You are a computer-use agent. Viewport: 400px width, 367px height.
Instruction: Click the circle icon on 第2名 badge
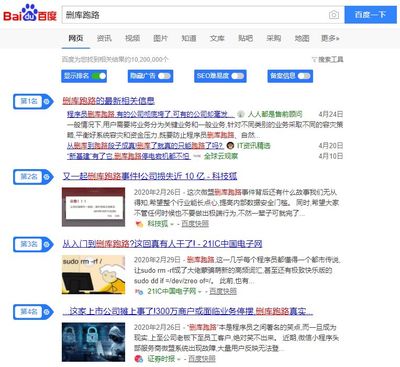(47, 177)
